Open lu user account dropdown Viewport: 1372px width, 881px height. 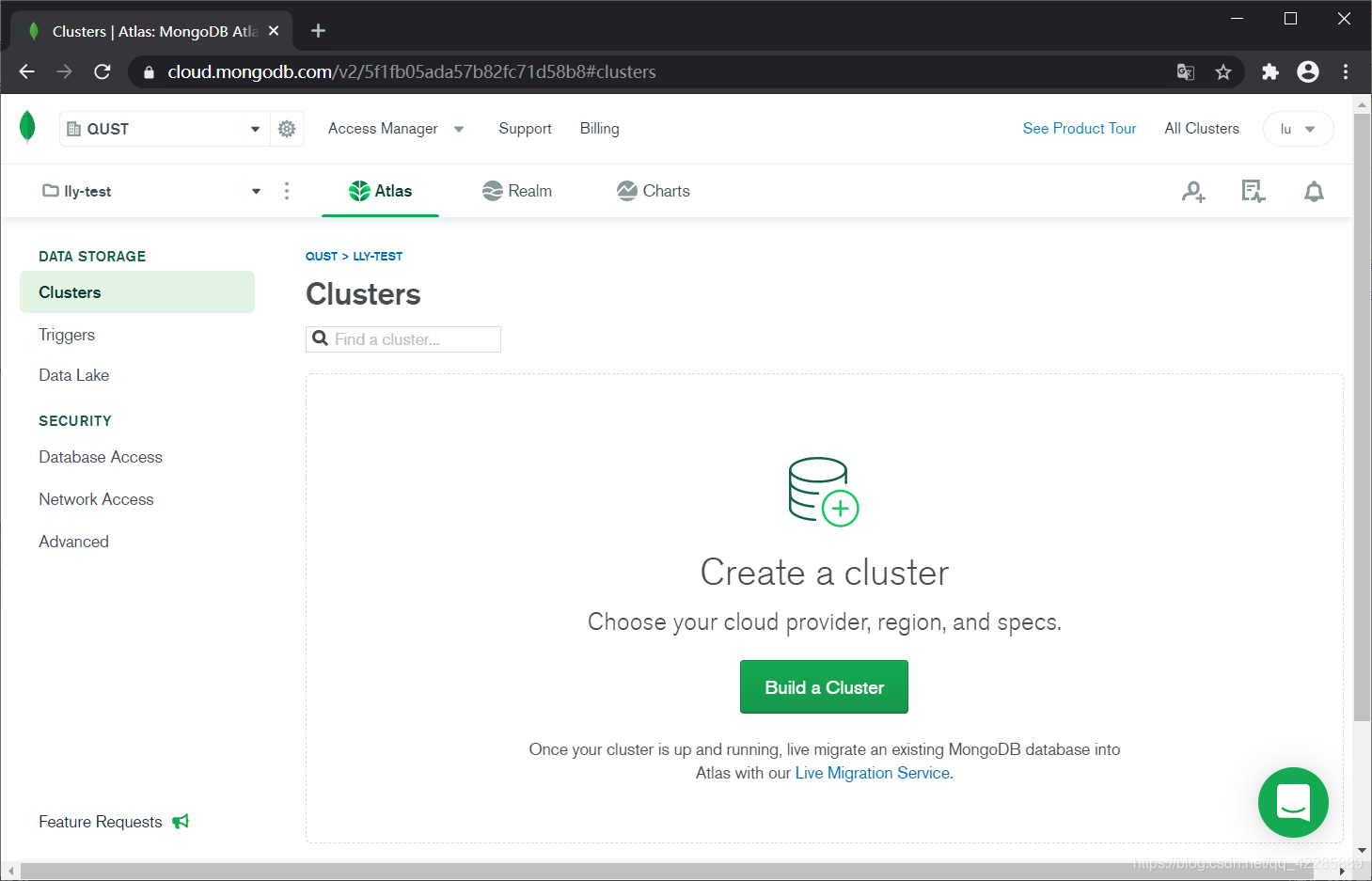(x=1298, y=129)
